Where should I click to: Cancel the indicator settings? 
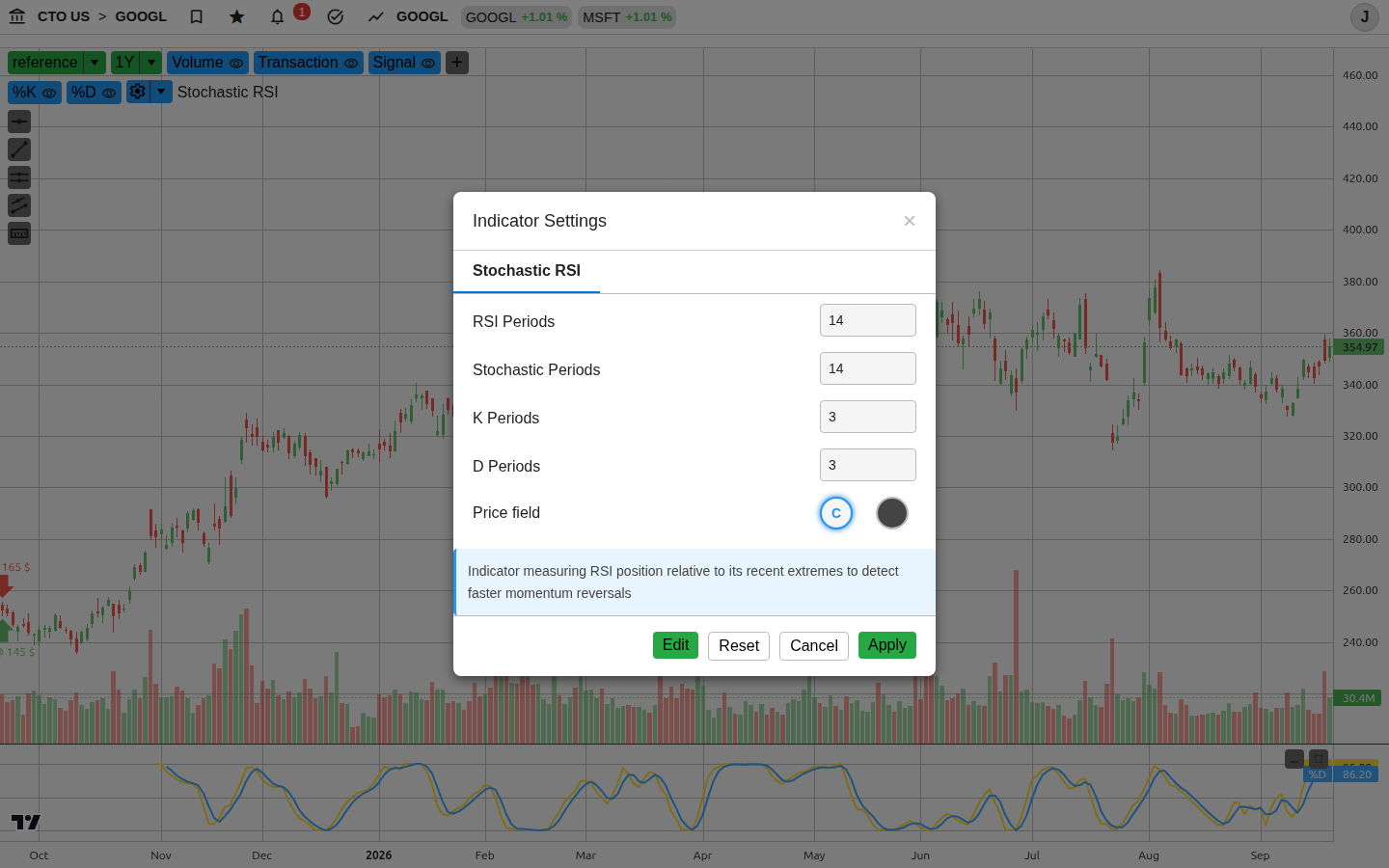[x=814, y=646]
